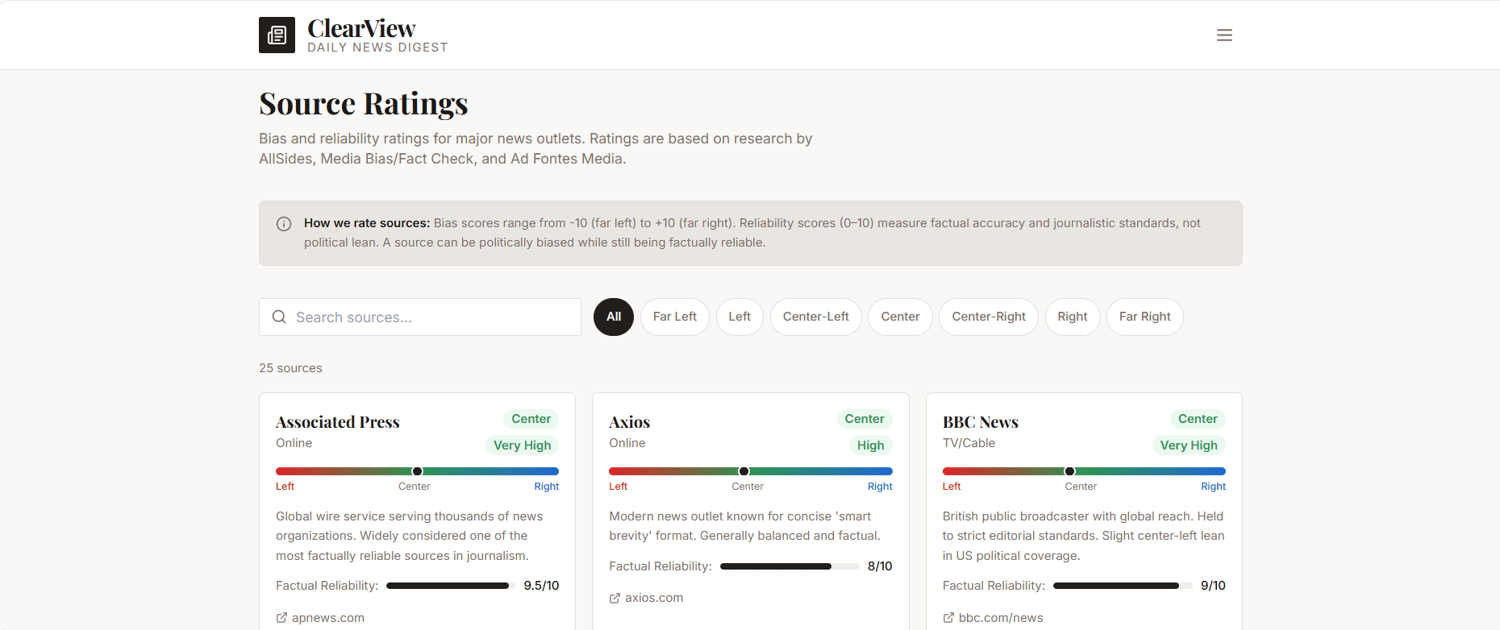This screenshot has width=1500, height=630.
Task: Click the Axios card title
Action: [630, 422]
